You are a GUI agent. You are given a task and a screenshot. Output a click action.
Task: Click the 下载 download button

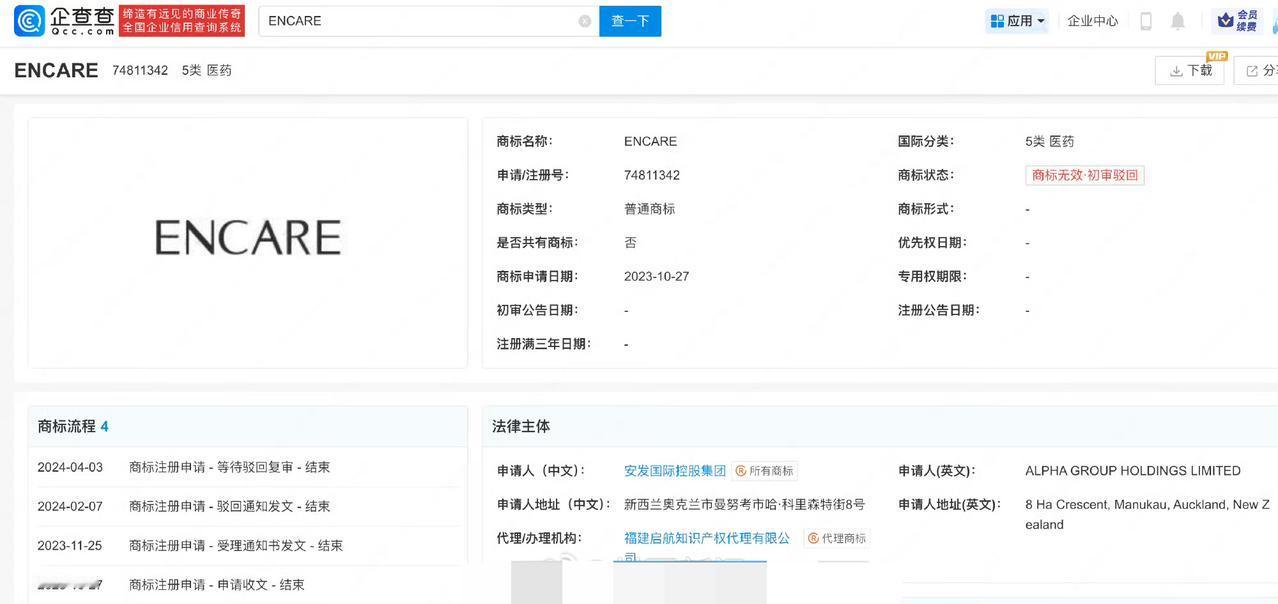point(1190,70)
